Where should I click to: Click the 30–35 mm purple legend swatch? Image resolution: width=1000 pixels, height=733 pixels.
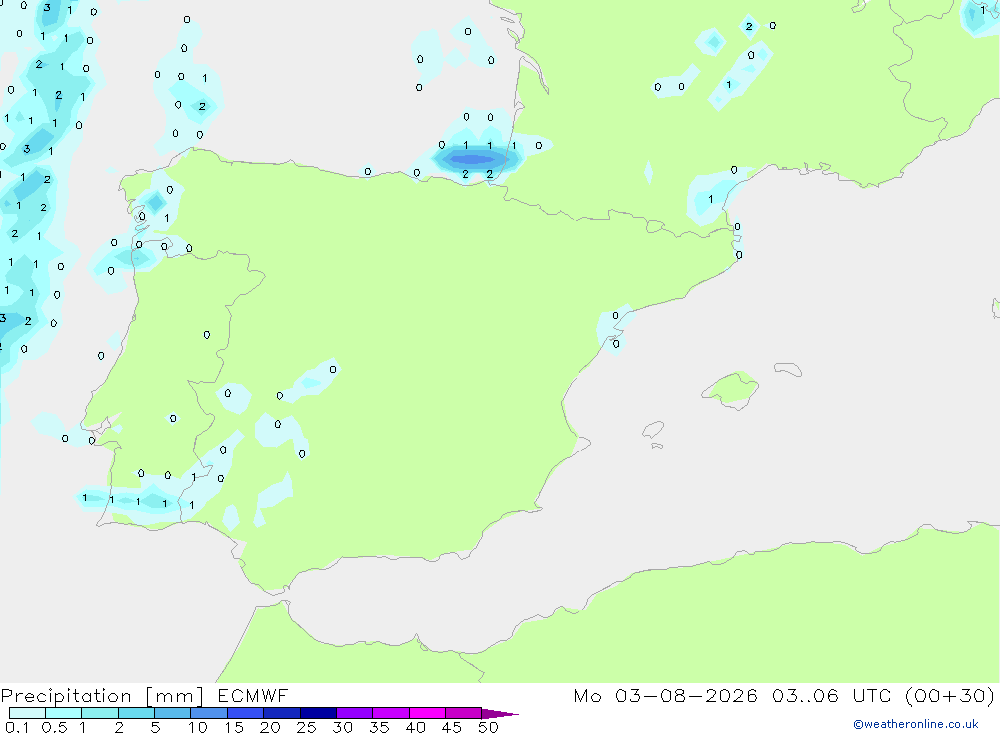354,713
